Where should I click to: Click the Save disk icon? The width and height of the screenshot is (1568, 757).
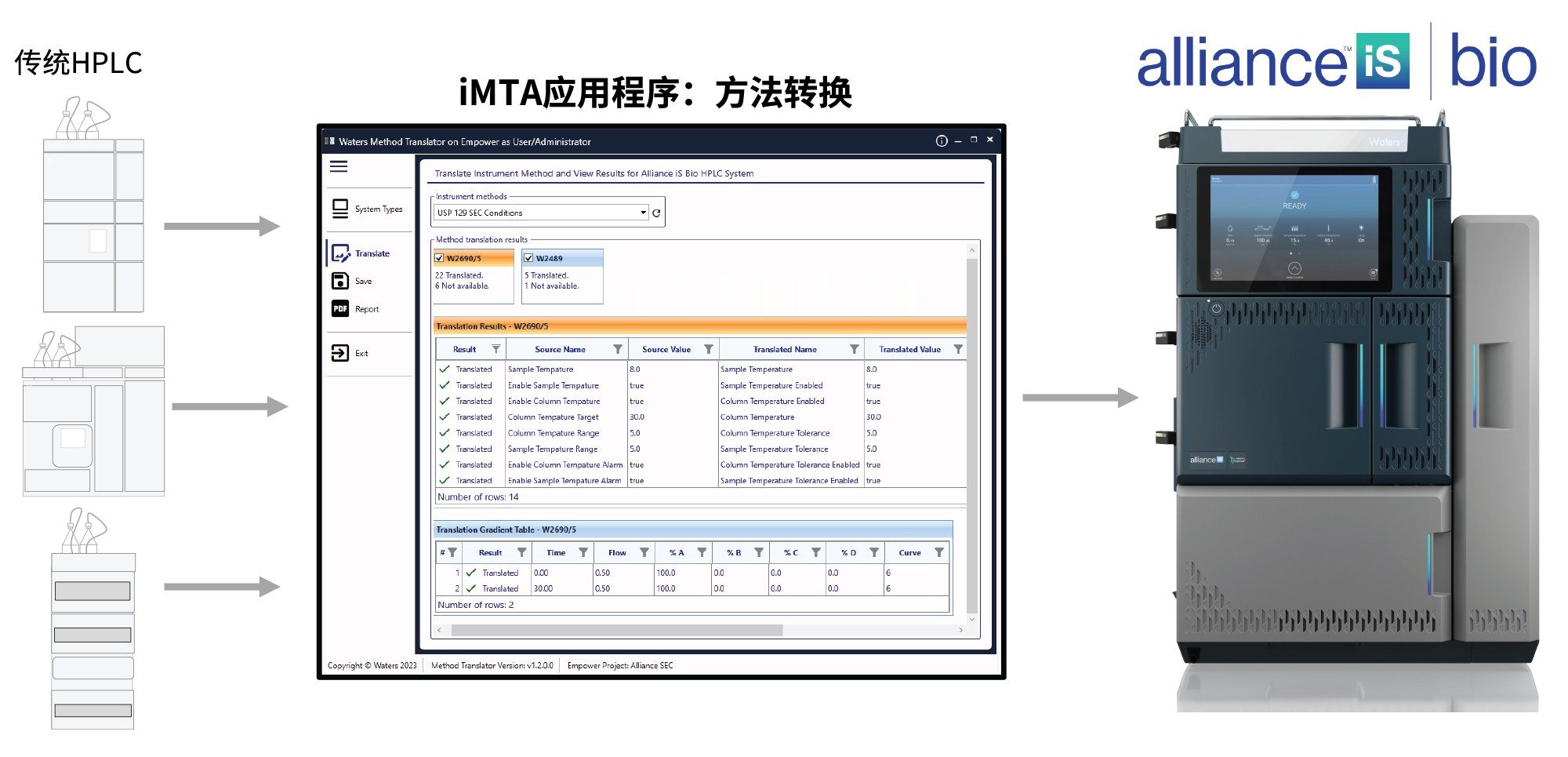(x=340, y=281)
